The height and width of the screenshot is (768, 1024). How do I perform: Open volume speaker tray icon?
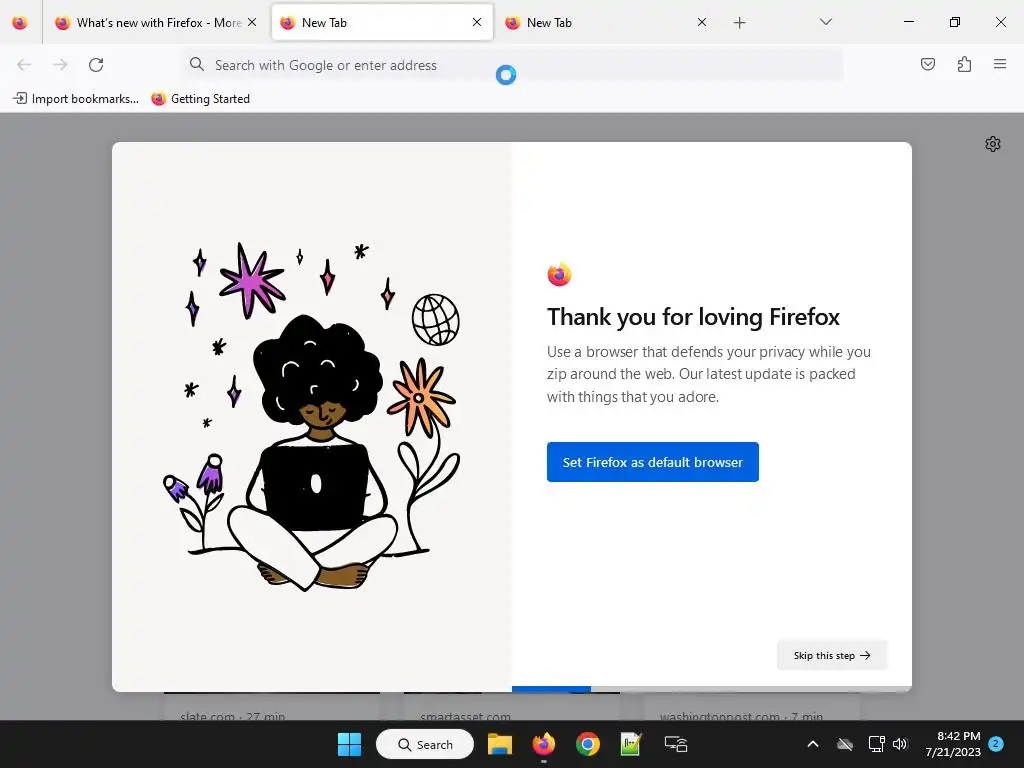point(900,744)
